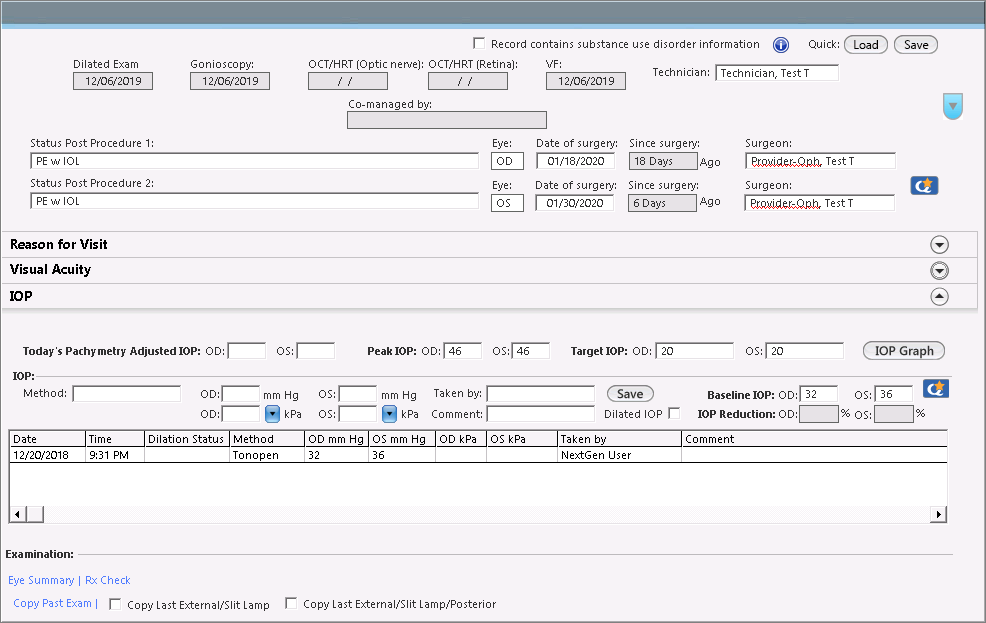986x623 pixels.
Task: Click date of surgery 01/30/2020 field
Action: coord(574,203)
